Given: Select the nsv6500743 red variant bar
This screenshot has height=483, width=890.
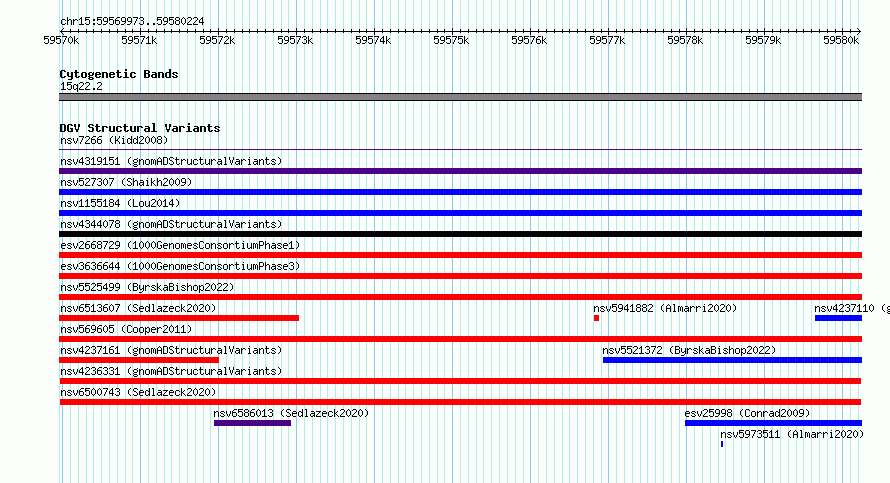Looking at the screenshot, I should click(460, 402).
